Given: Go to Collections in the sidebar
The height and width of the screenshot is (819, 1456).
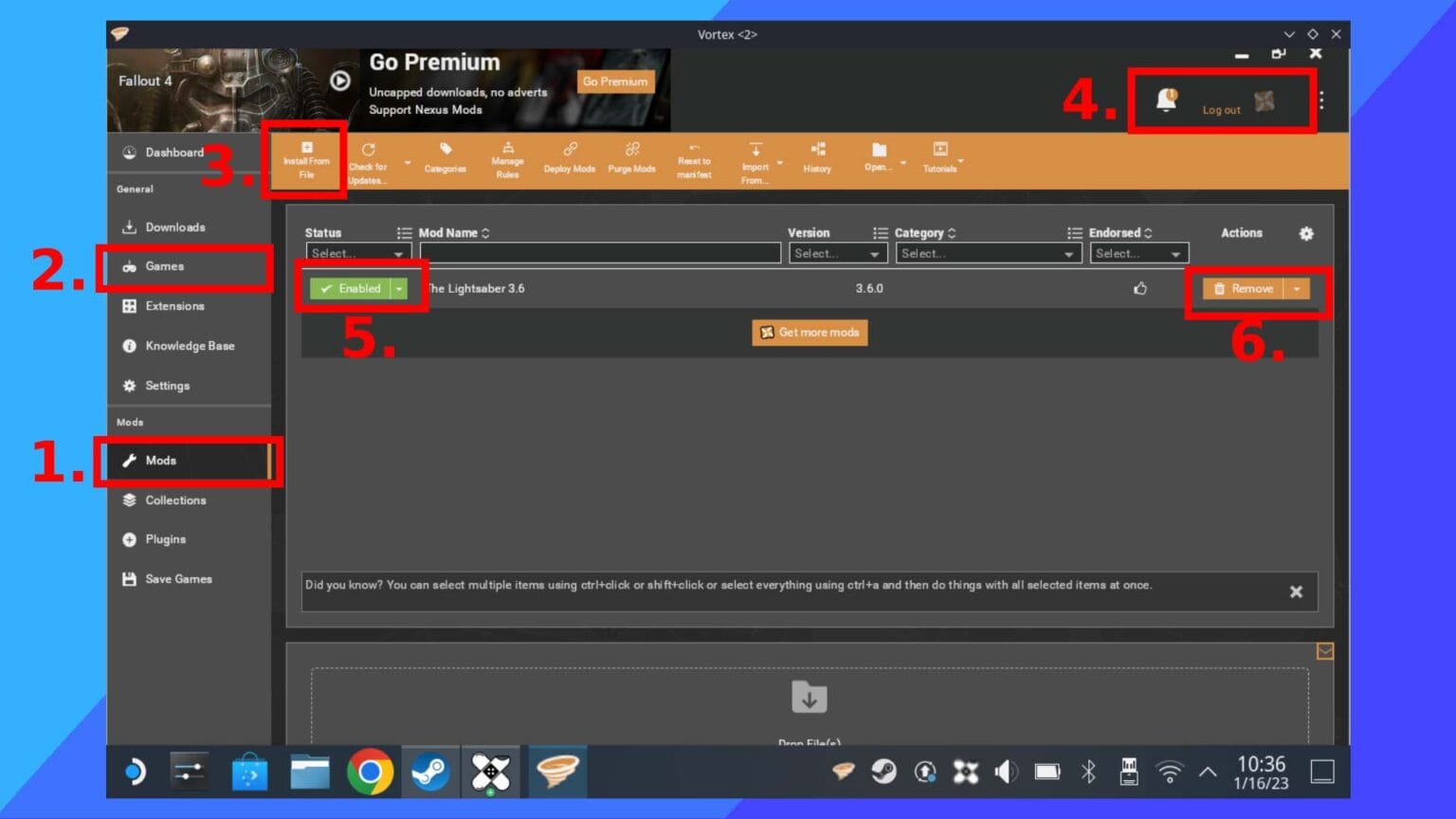Looking at the screenshot, I should click(x=175, y=500).
